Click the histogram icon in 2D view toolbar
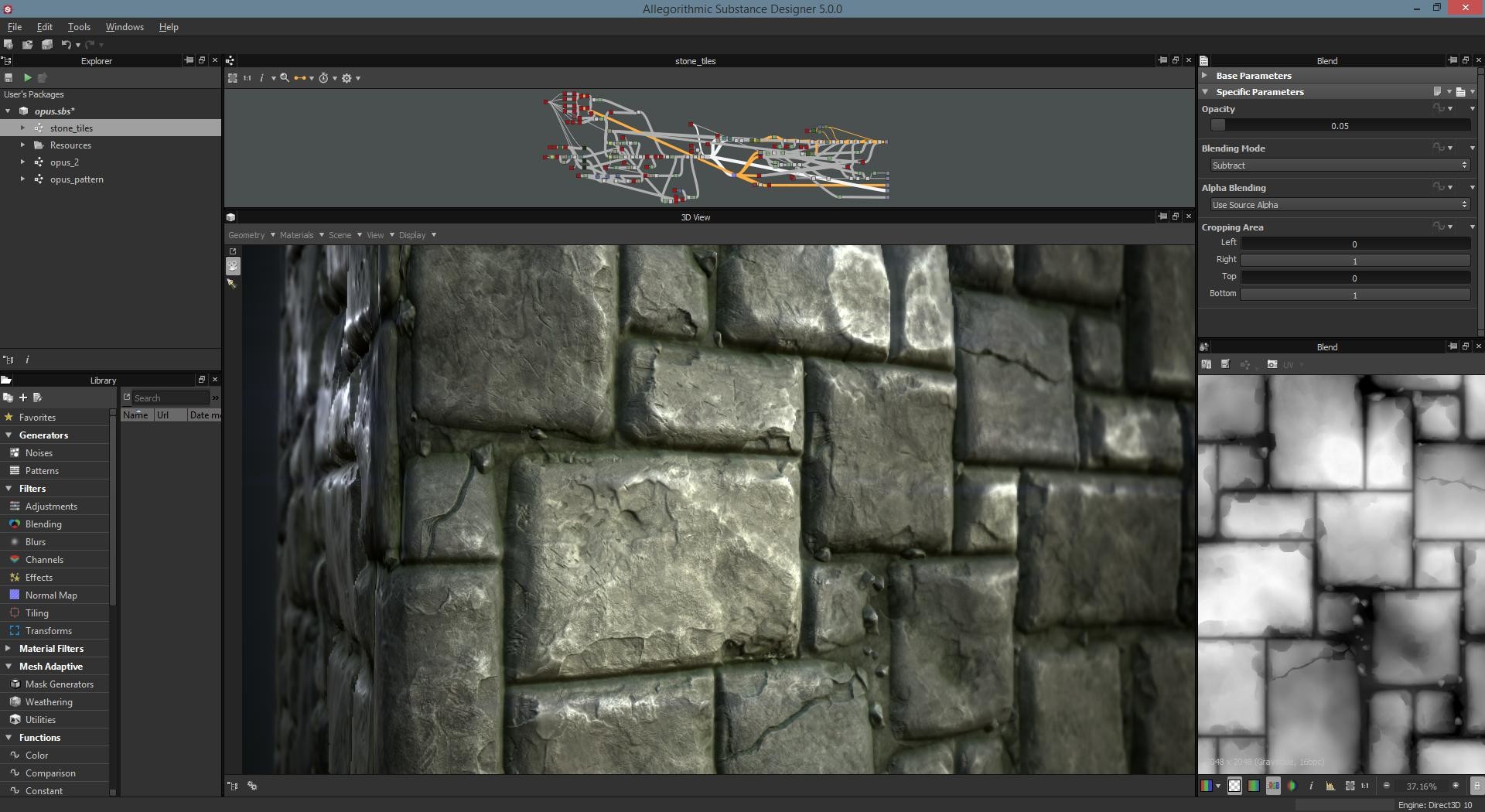This screenshot has height=812, width=1485. (x=1330, y=786)
